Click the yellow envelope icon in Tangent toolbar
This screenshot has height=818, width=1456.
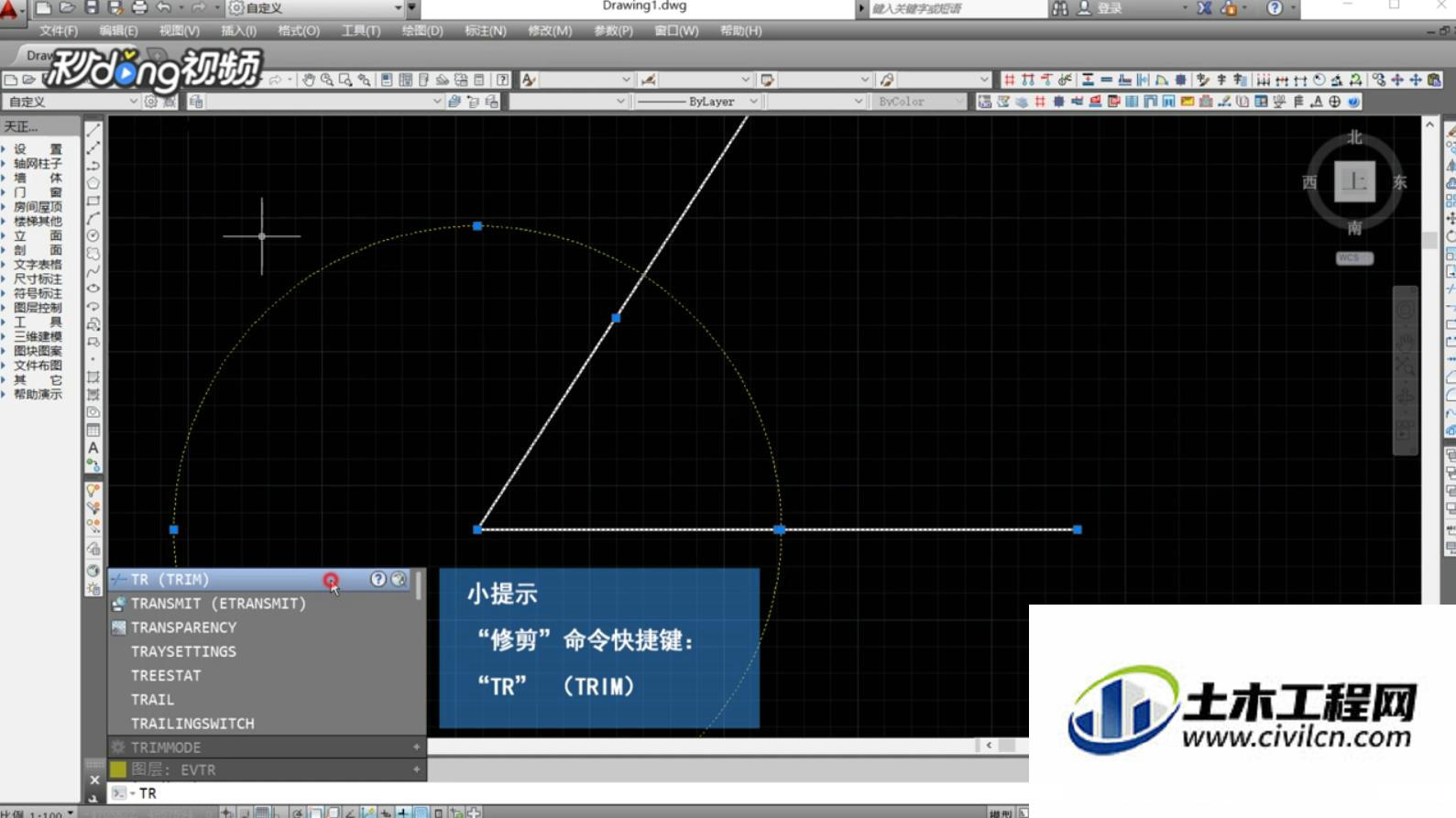(x=1188, y=102)
